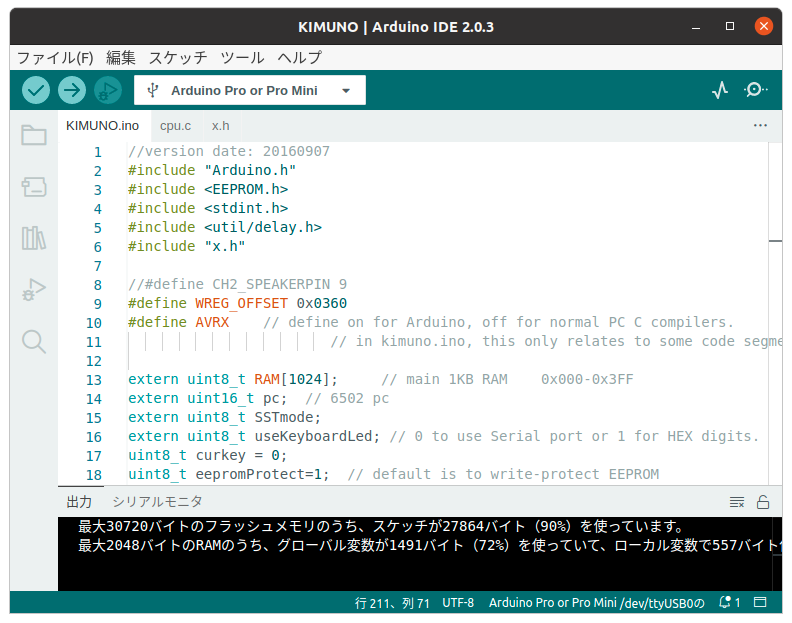
Task: Click <util/delay.h> in the code
Action: point(263,227)
